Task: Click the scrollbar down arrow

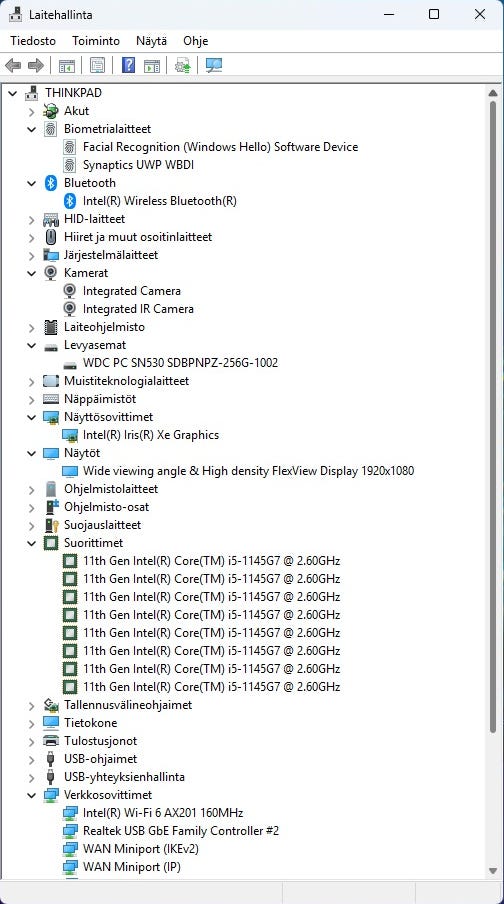Action: coord(492,870)
